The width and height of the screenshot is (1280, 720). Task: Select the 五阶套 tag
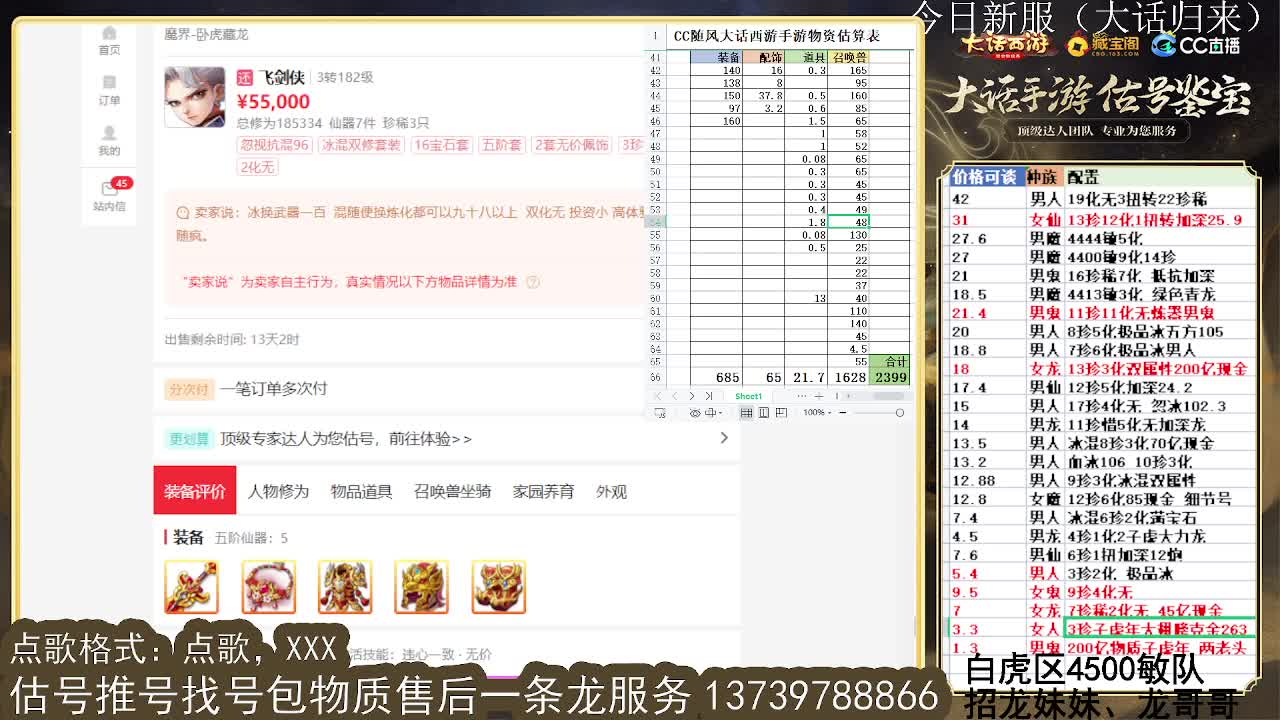point(502,145)
